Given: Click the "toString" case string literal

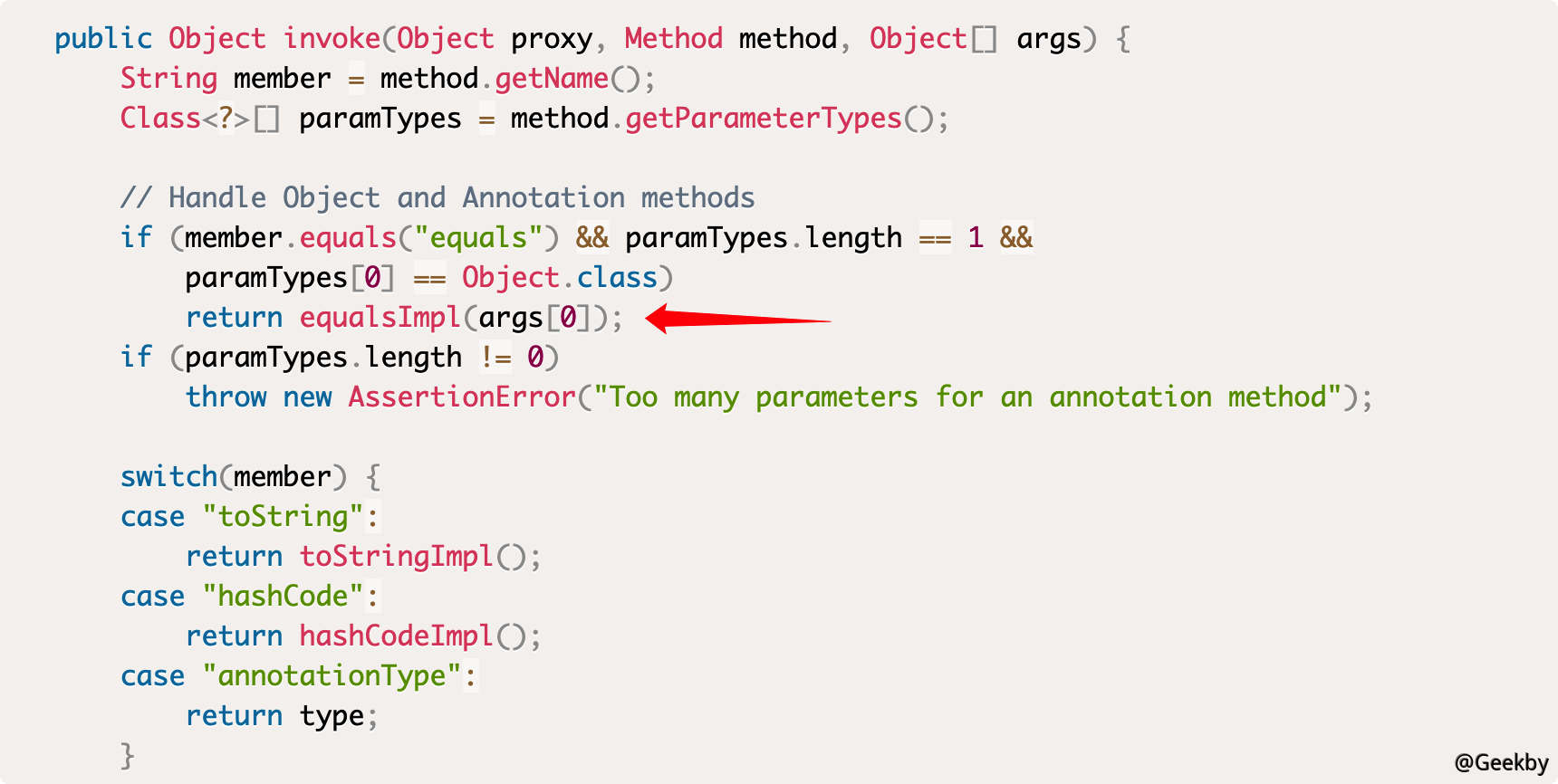Looking at the screenshot, I should [283, 517].
